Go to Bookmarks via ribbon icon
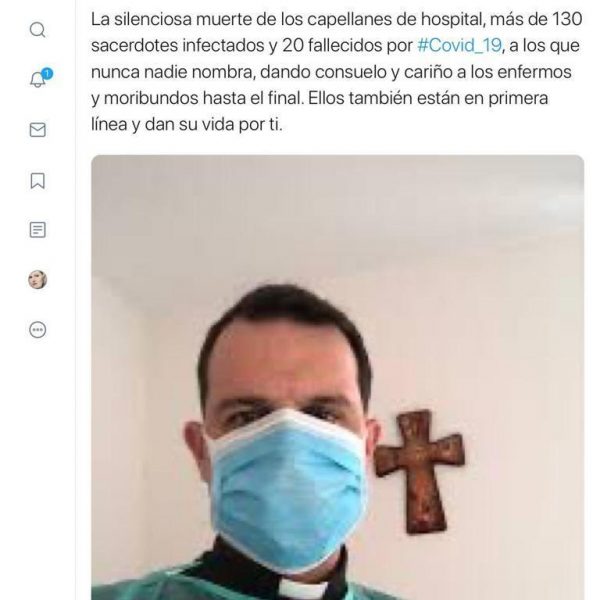Viewport: 600px width, 600px height. coord(38,181)
